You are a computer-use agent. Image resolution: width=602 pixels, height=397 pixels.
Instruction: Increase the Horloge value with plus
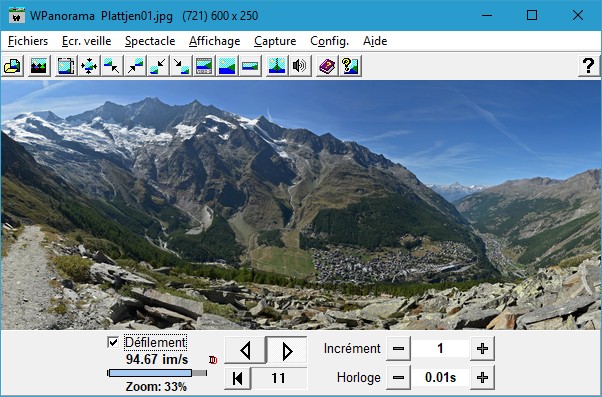tap(482, 378)
